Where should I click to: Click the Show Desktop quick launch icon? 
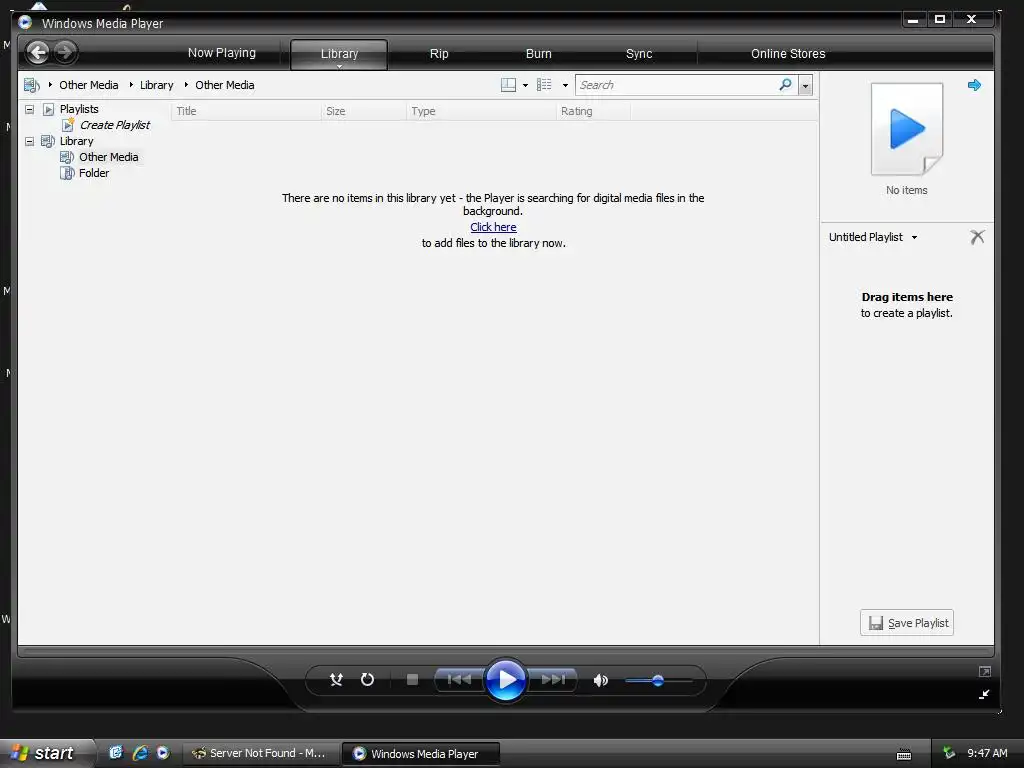pyautogui.click(x=116, y=753)
